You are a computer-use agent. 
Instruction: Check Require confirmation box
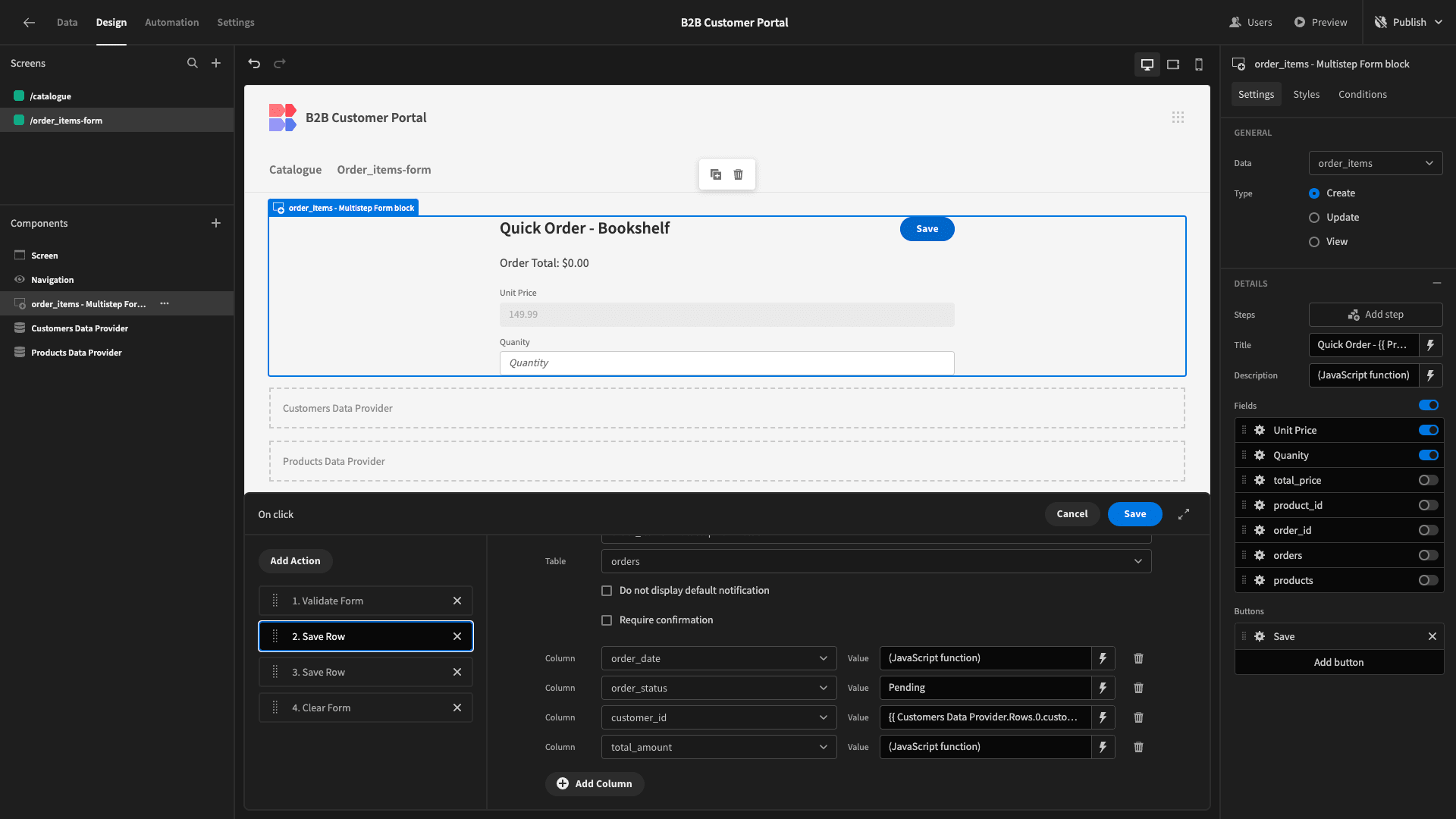[x=607, y=620]
